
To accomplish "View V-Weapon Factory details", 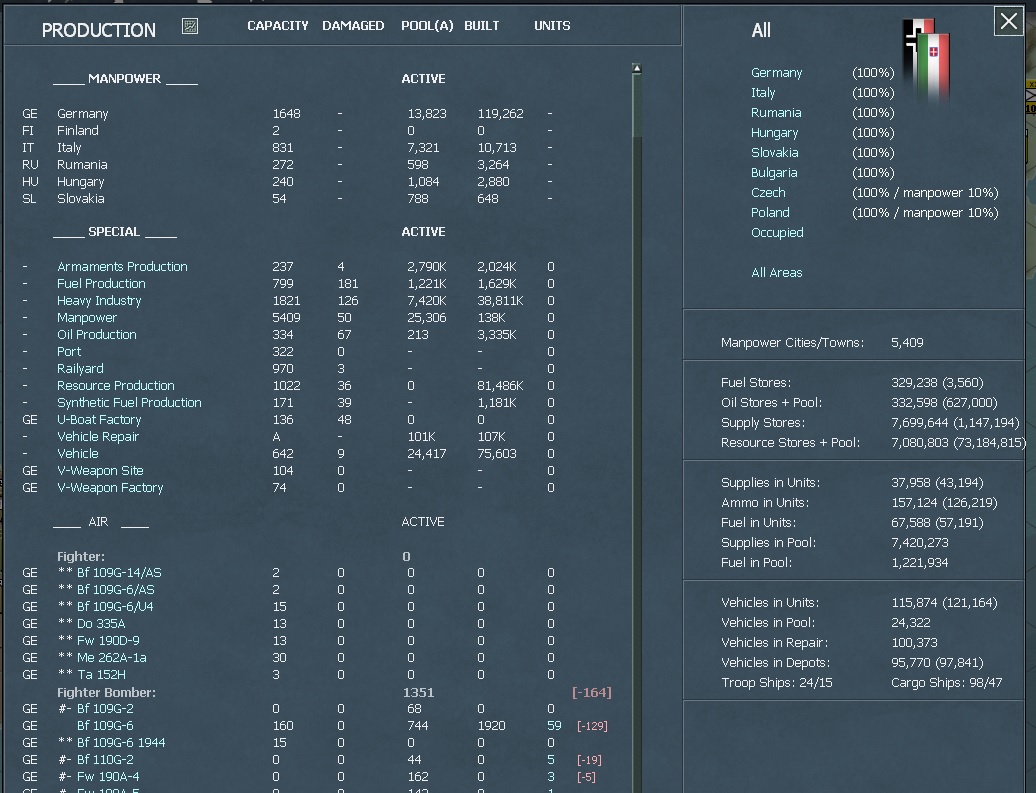I will tap(110, 487).
